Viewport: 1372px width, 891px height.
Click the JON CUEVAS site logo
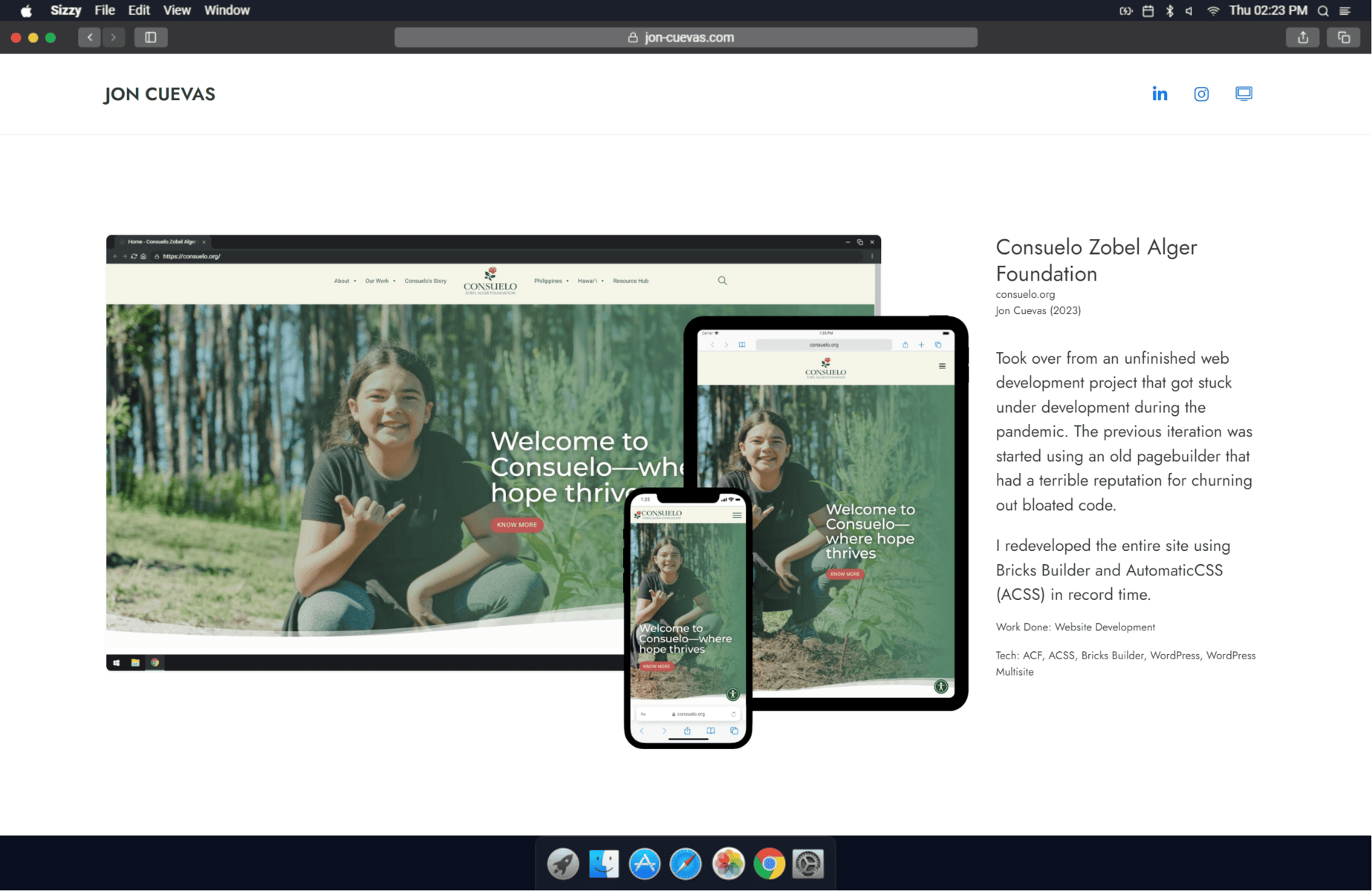point(160,94)
